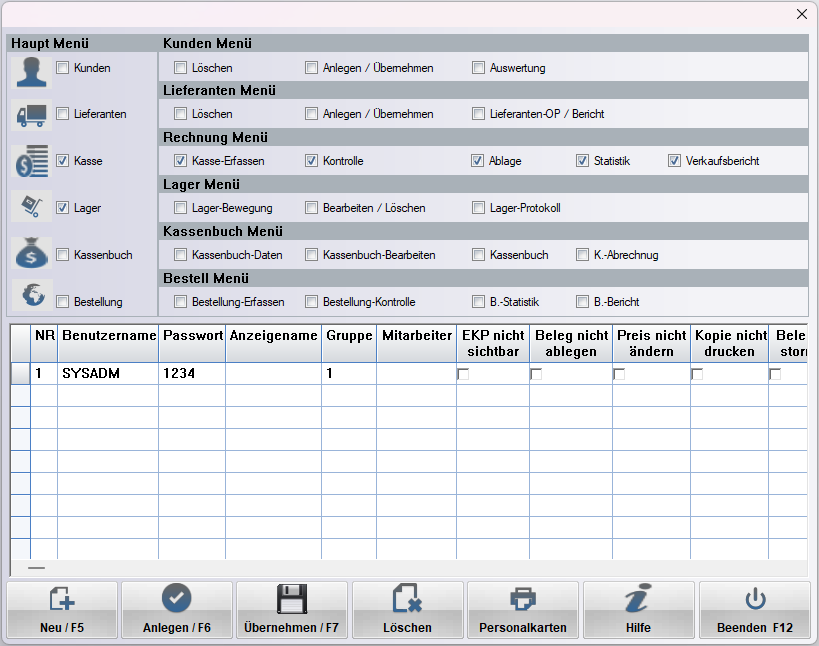
Task: Toggle Kopie nicht drucken for SYSADM
Action: pyautogui.click(x=697, y=374)
